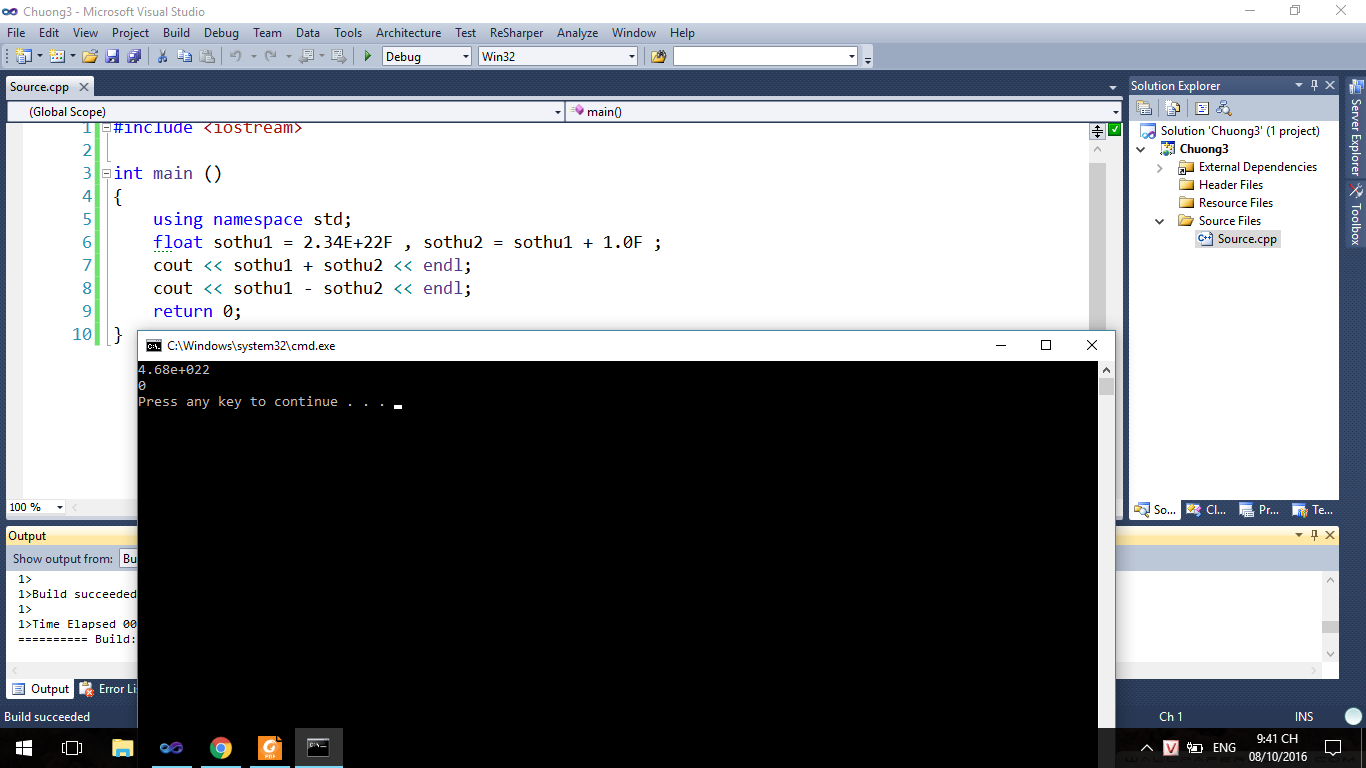
Task: Expand the External Dependencies folder
Action: pyautogui.click(x=1160, y=168)
